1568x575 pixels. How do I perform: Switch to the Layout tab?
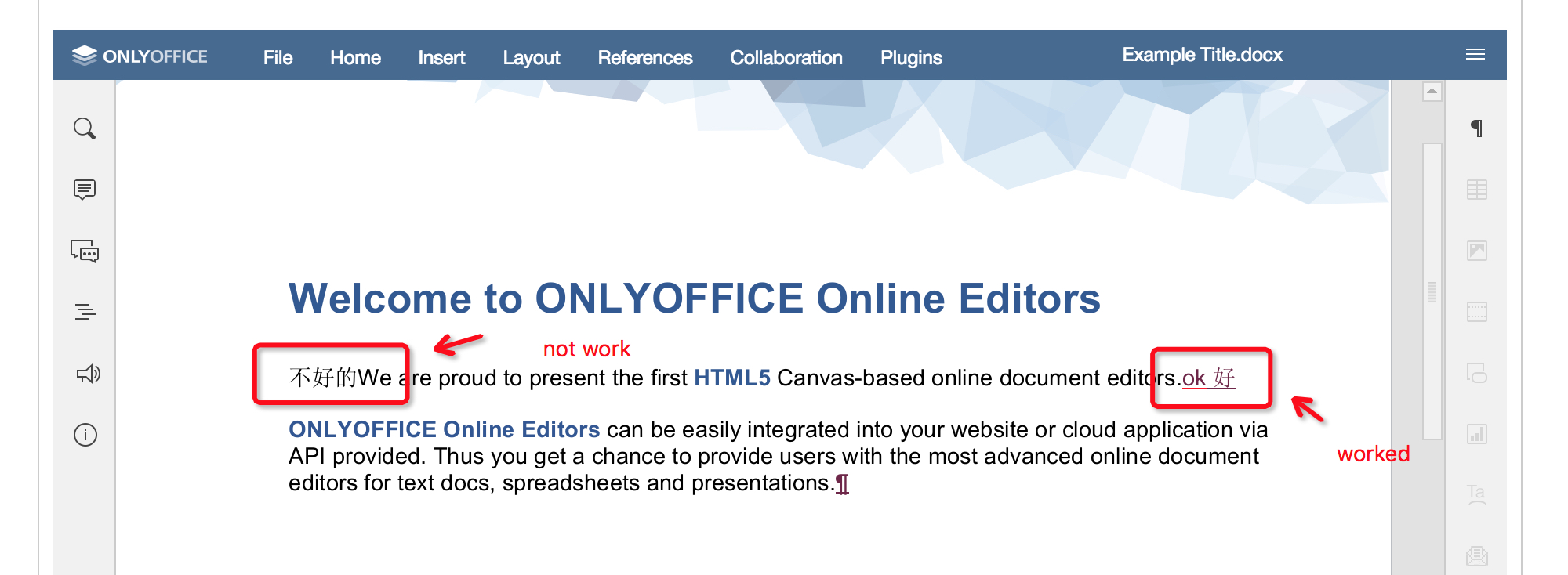pos(532,58)
